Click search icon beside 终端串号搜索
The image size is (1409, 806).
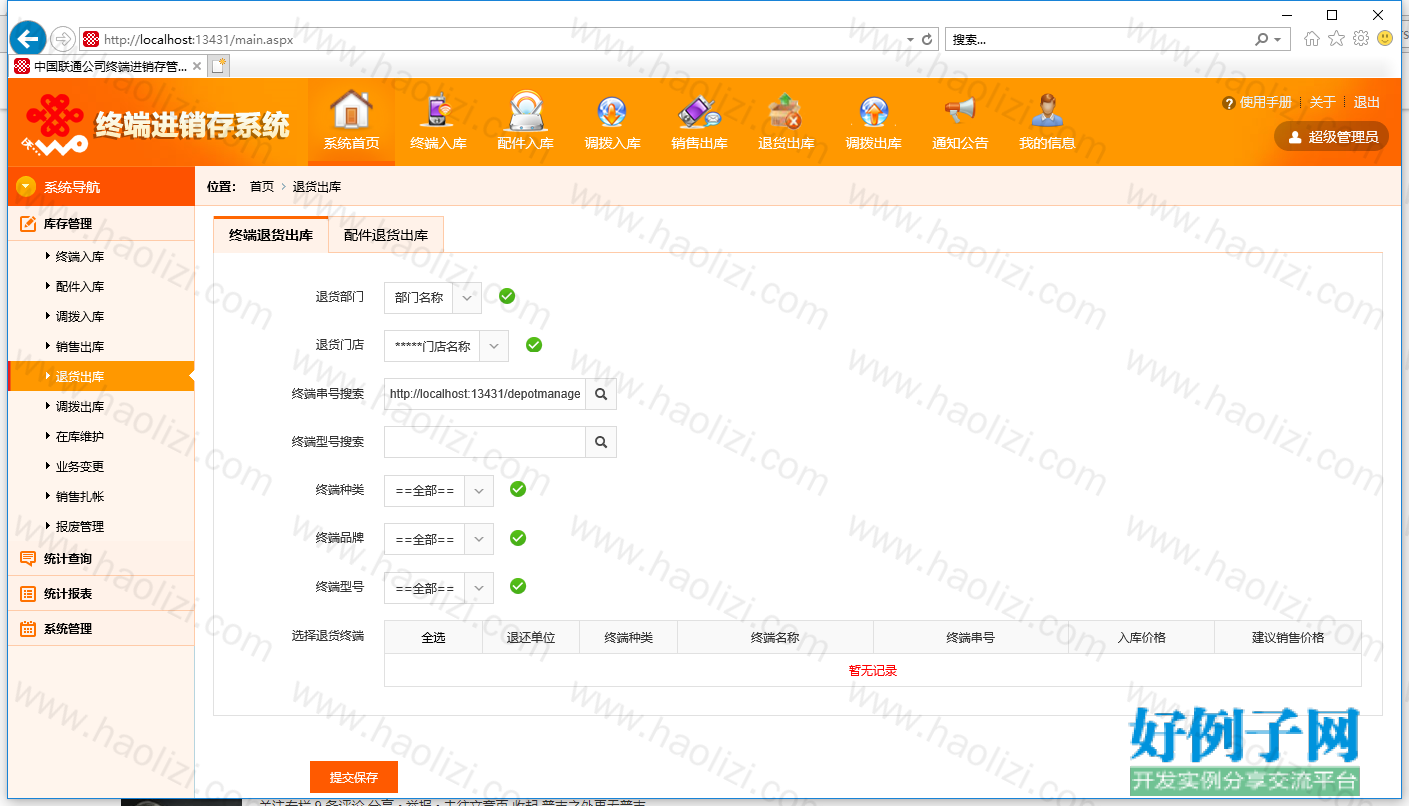[601, 394]
